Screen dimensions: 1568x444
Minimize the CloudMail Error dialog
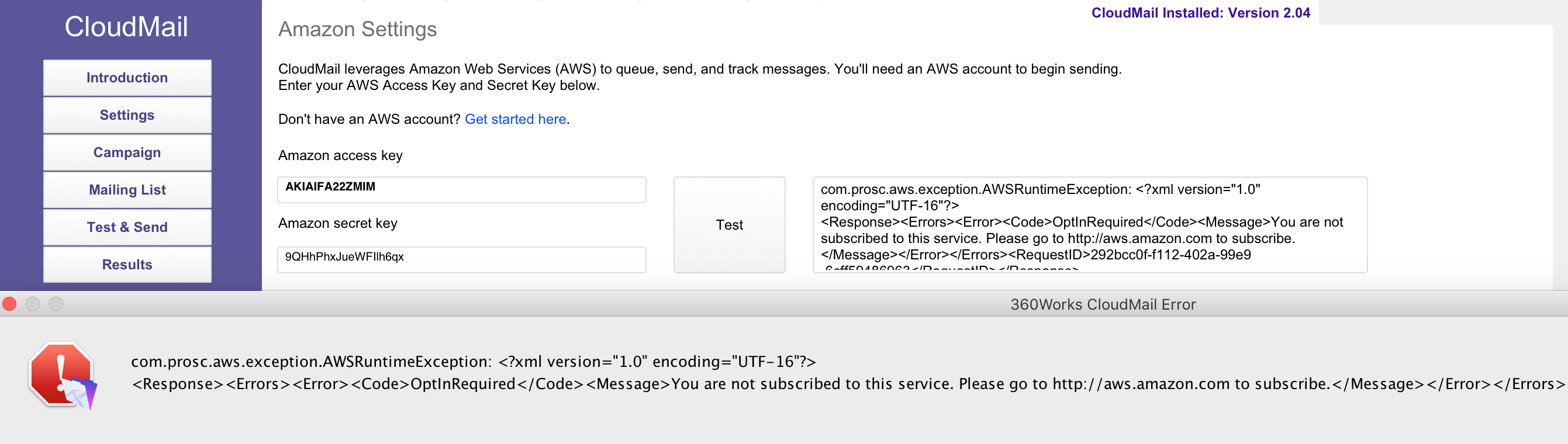coord(33,304)
